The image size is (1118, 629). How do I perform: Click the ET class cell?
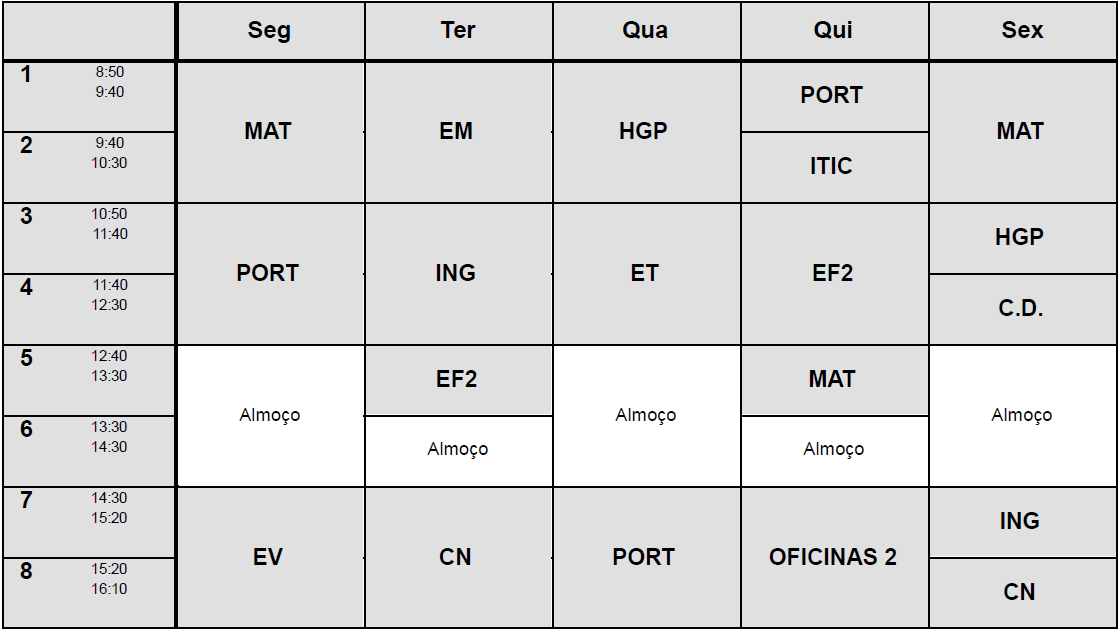pos(645,274)
